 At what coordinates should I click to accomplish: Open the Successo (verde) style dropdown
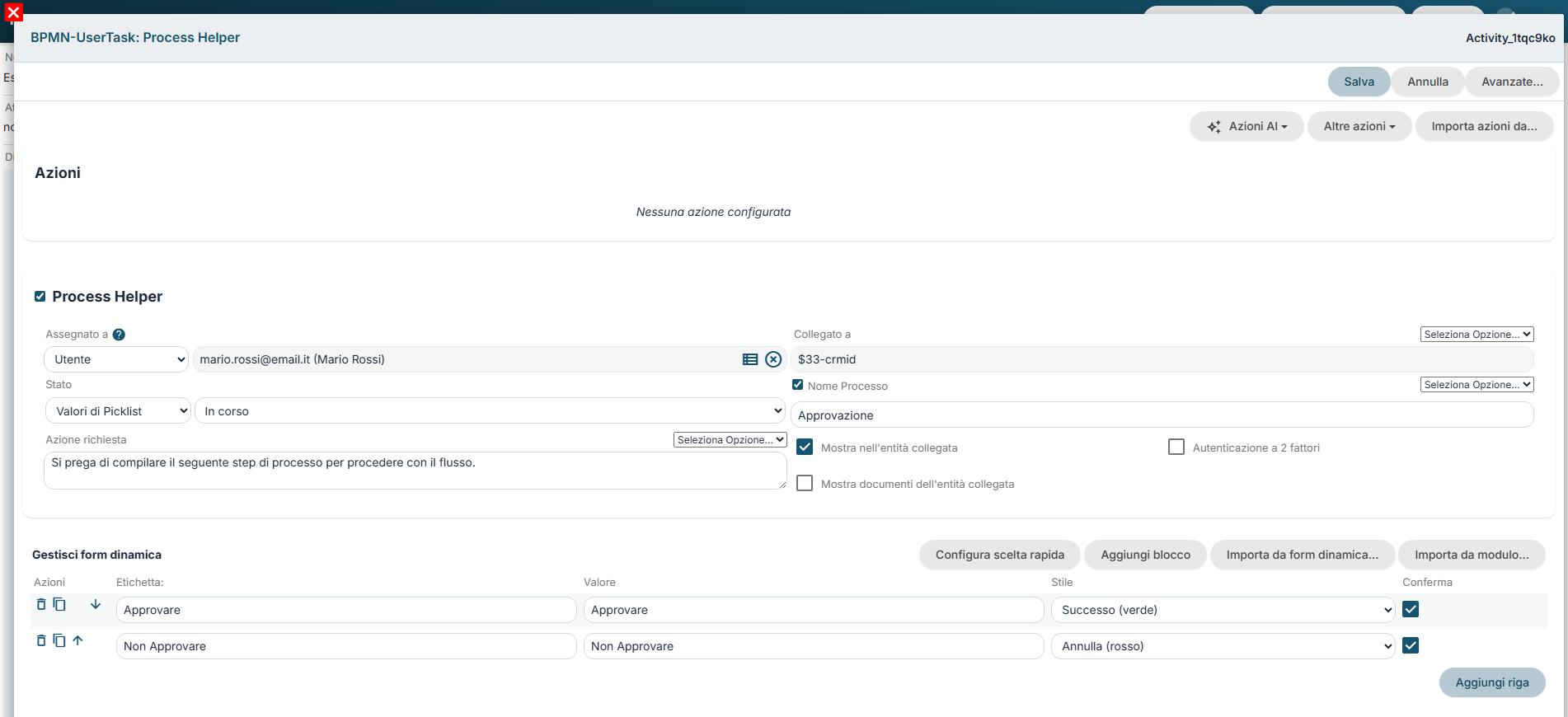click(x=1223, y=610)
